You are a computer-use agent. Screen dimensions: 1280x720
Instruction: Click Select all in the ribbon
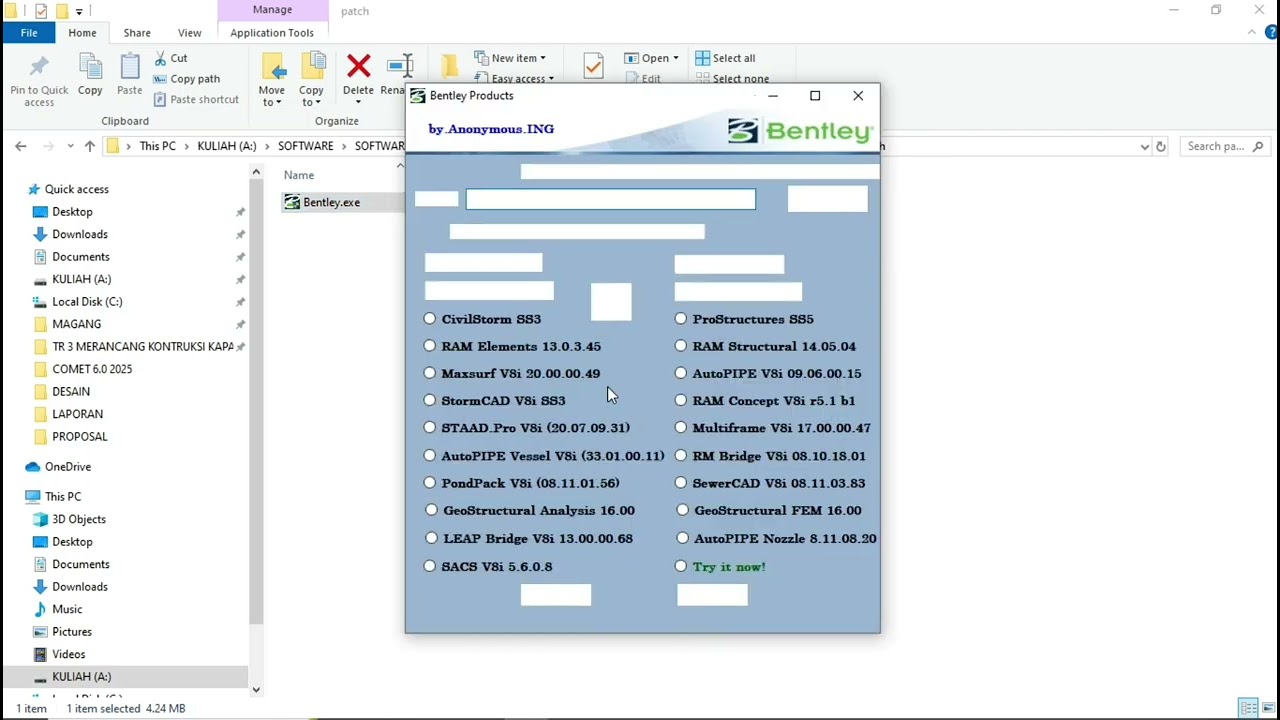[x=725, y=58]
